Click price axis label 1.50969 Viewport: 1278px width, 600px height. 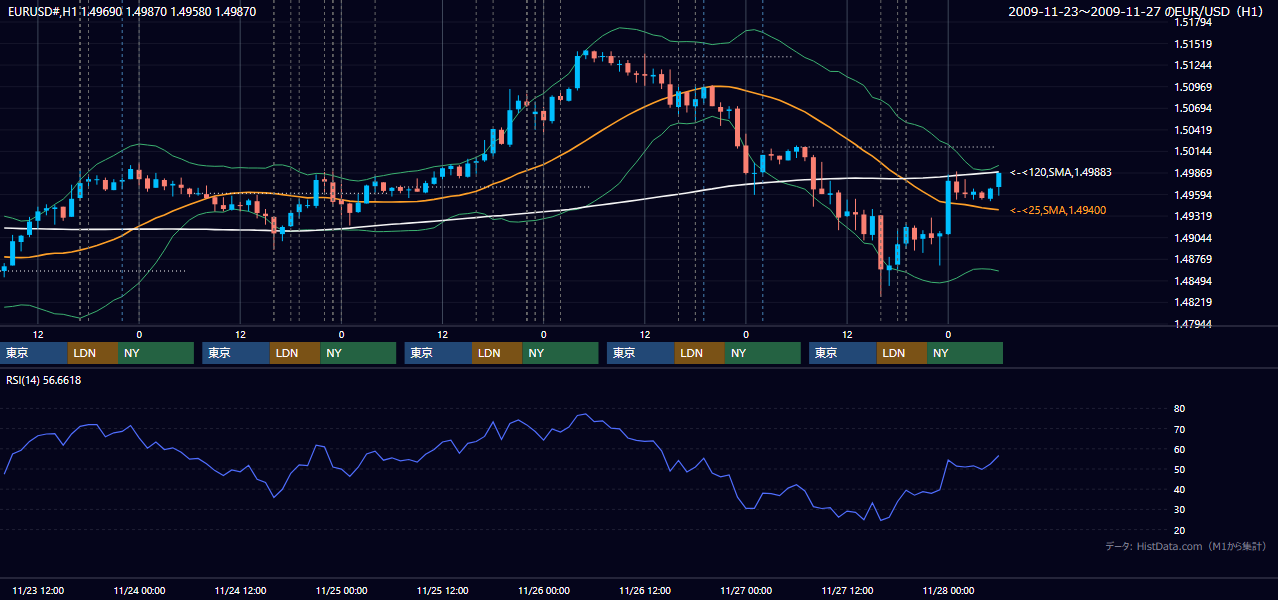[1193, 87]
